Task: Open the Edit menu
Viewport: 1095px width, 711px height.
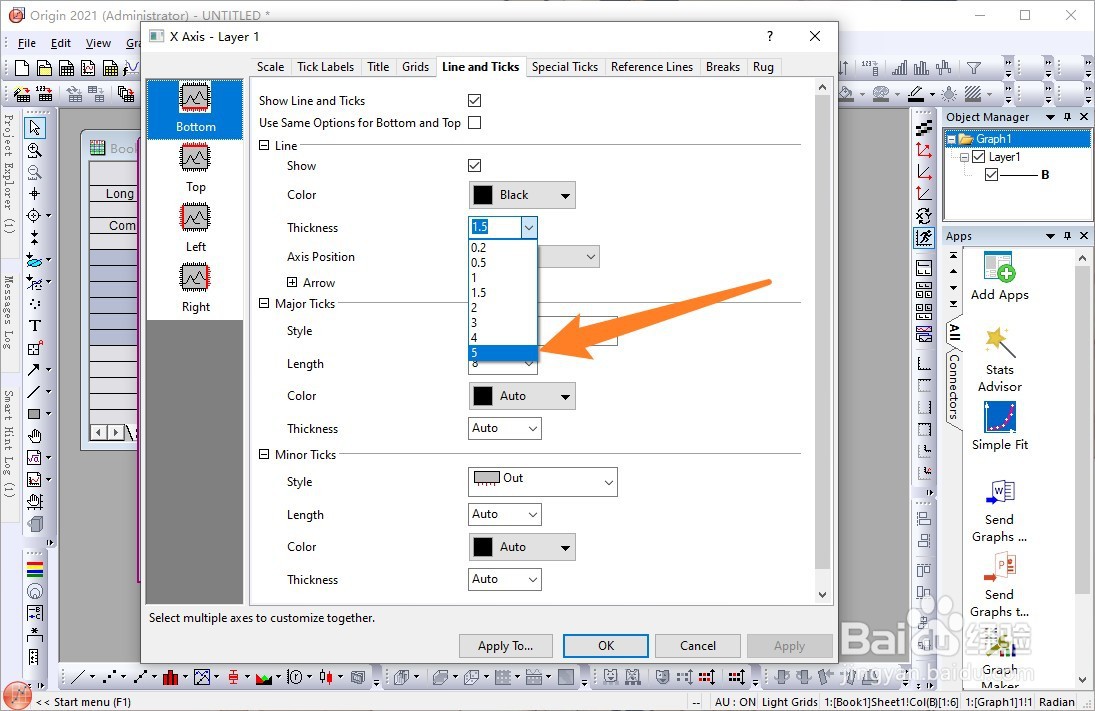Action: tap(61, 43)
